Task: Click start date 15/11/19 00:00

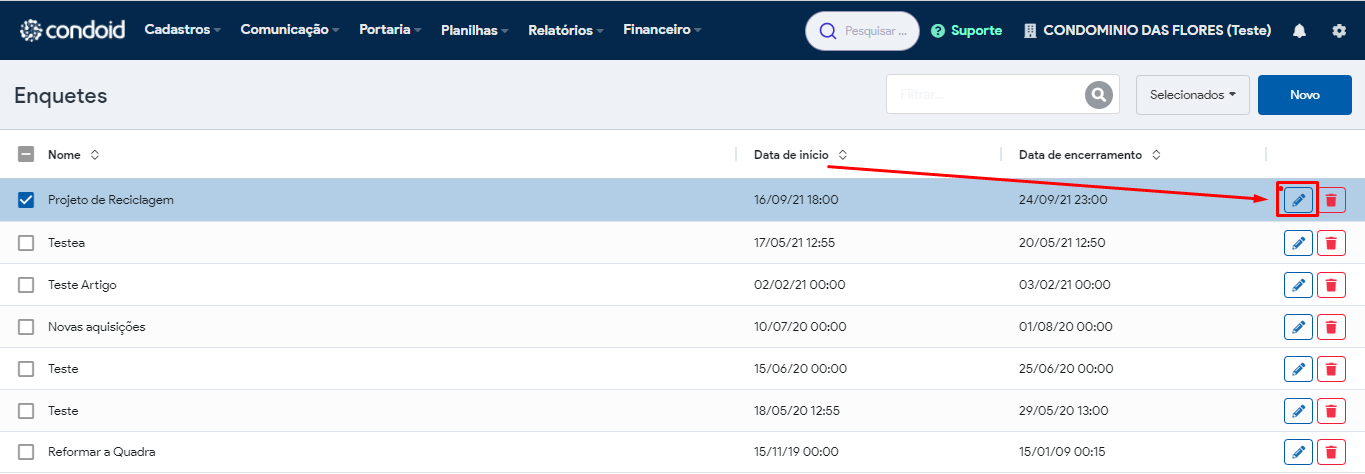Action: tap(796, 452)
